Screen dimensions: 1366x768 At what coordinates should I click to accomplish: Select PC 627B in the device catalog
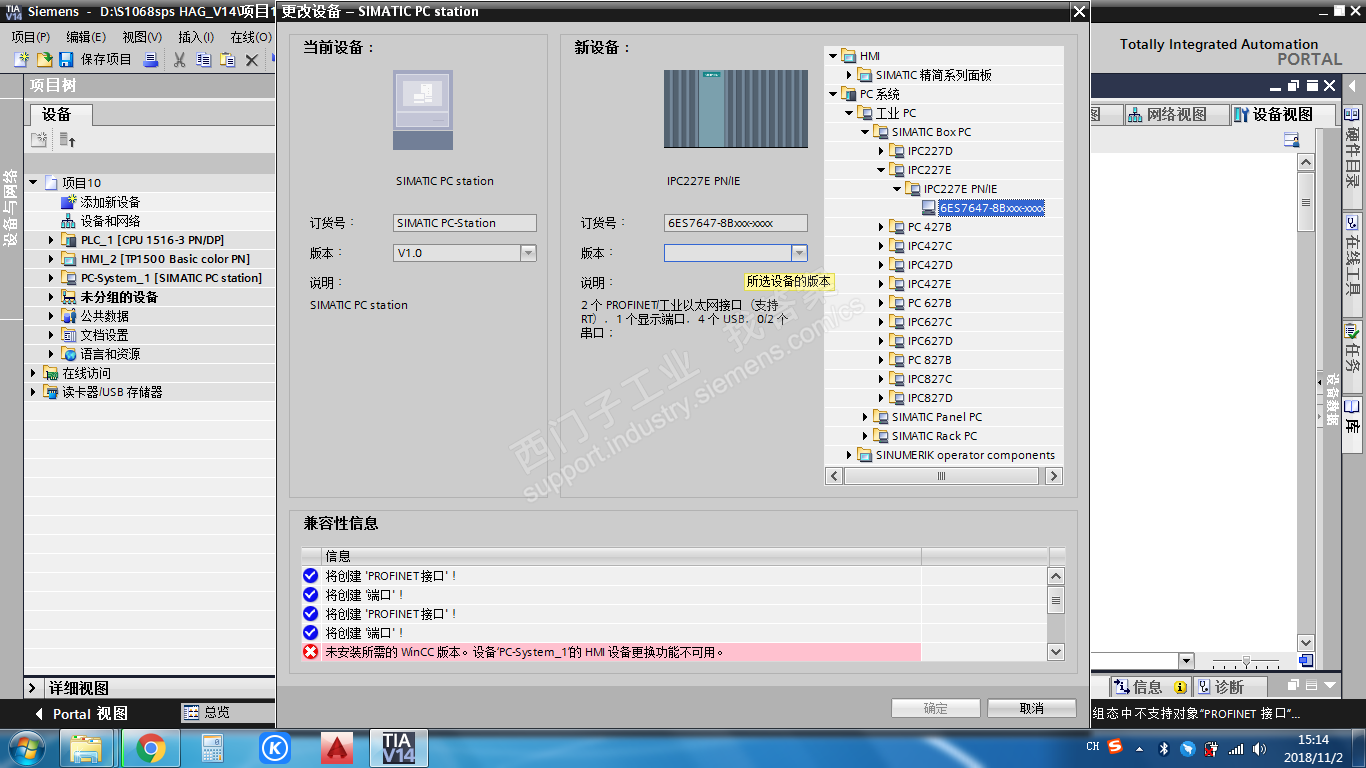[930, 303]
